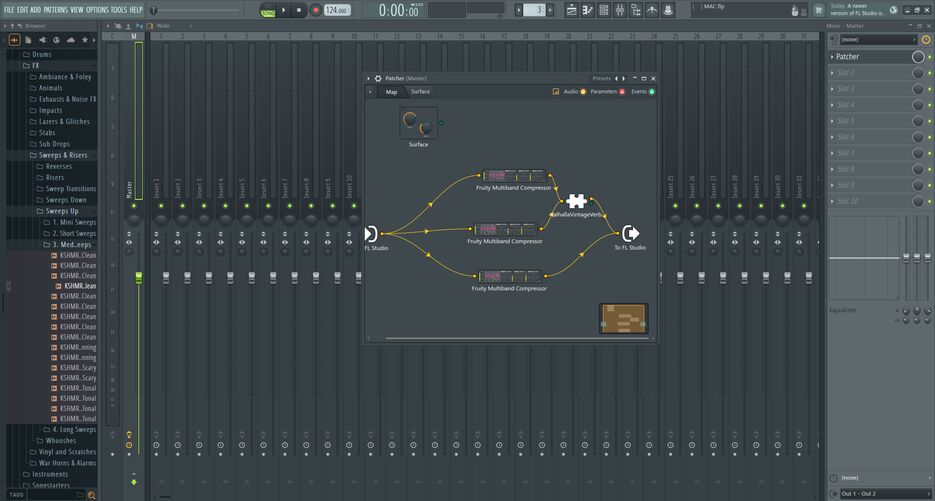Image resolution: width=935 pixels, height=501 pixels.
Task: Mute Insert 25 via its green LED
Action: tap(675, 206)
